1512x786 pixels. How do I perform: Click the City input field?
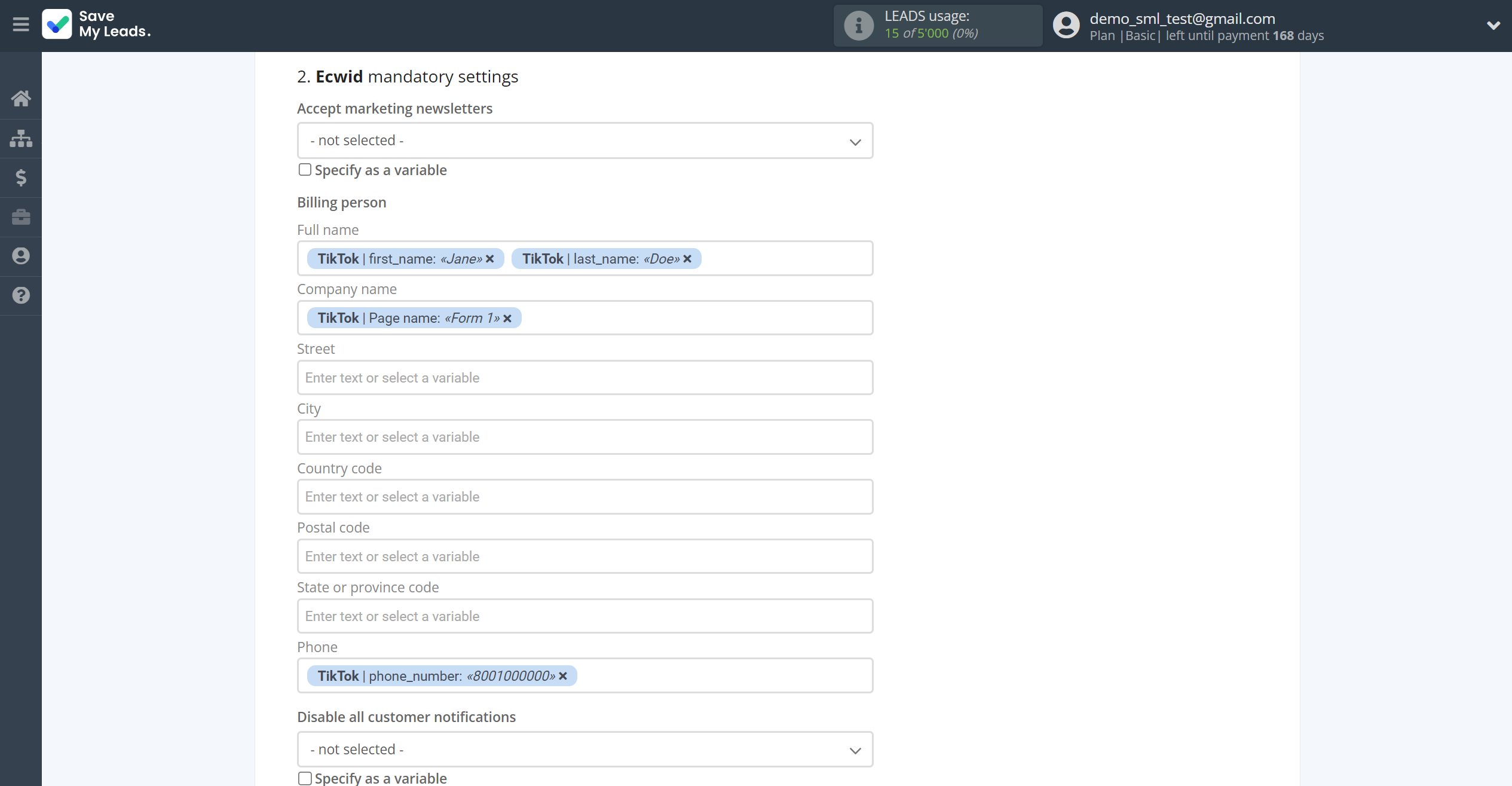pyautogui.click(x=585, y=437)
